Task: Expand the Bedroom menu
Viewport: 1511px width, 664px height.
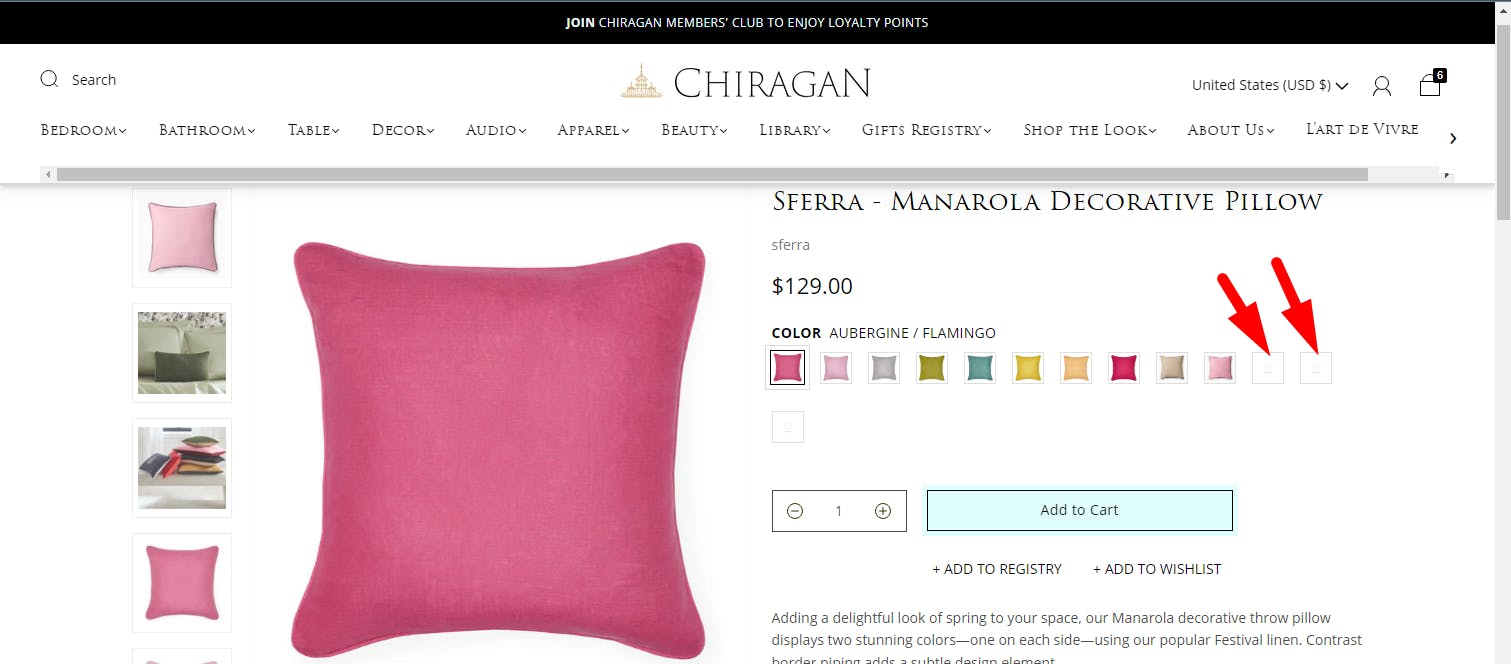Action: tap(83, 130)
